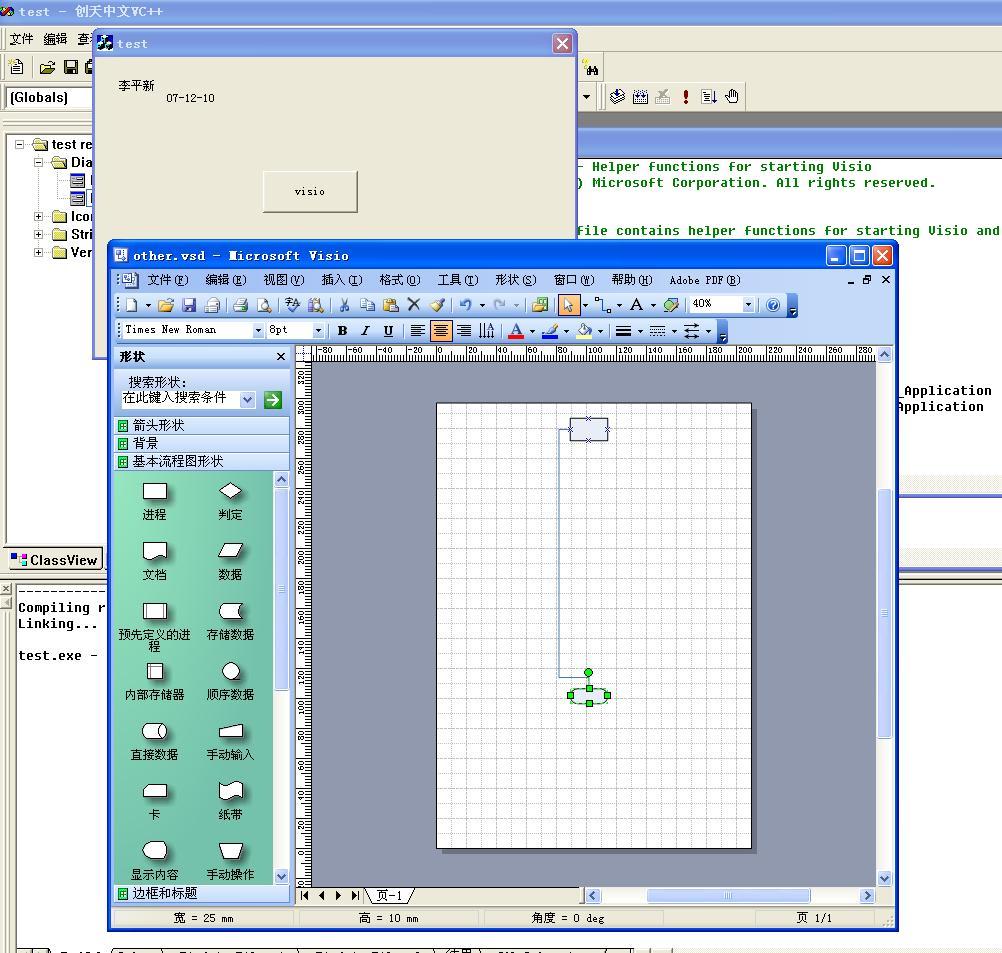This screenshot has width=1002, height=953.
Task: Open the 8pt font size dropdown
Action: click(318, 330)
